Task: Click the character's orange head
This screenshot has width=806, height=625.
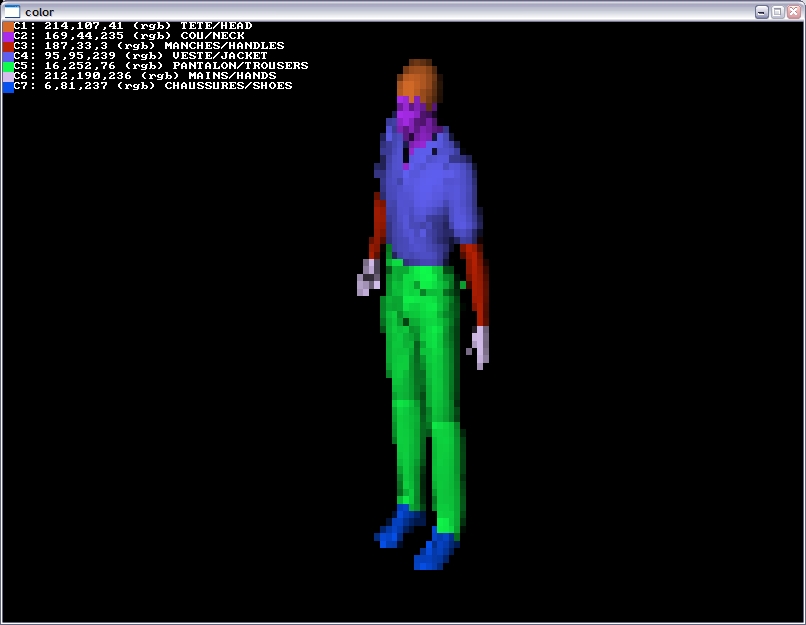Action: pos(418,80)
